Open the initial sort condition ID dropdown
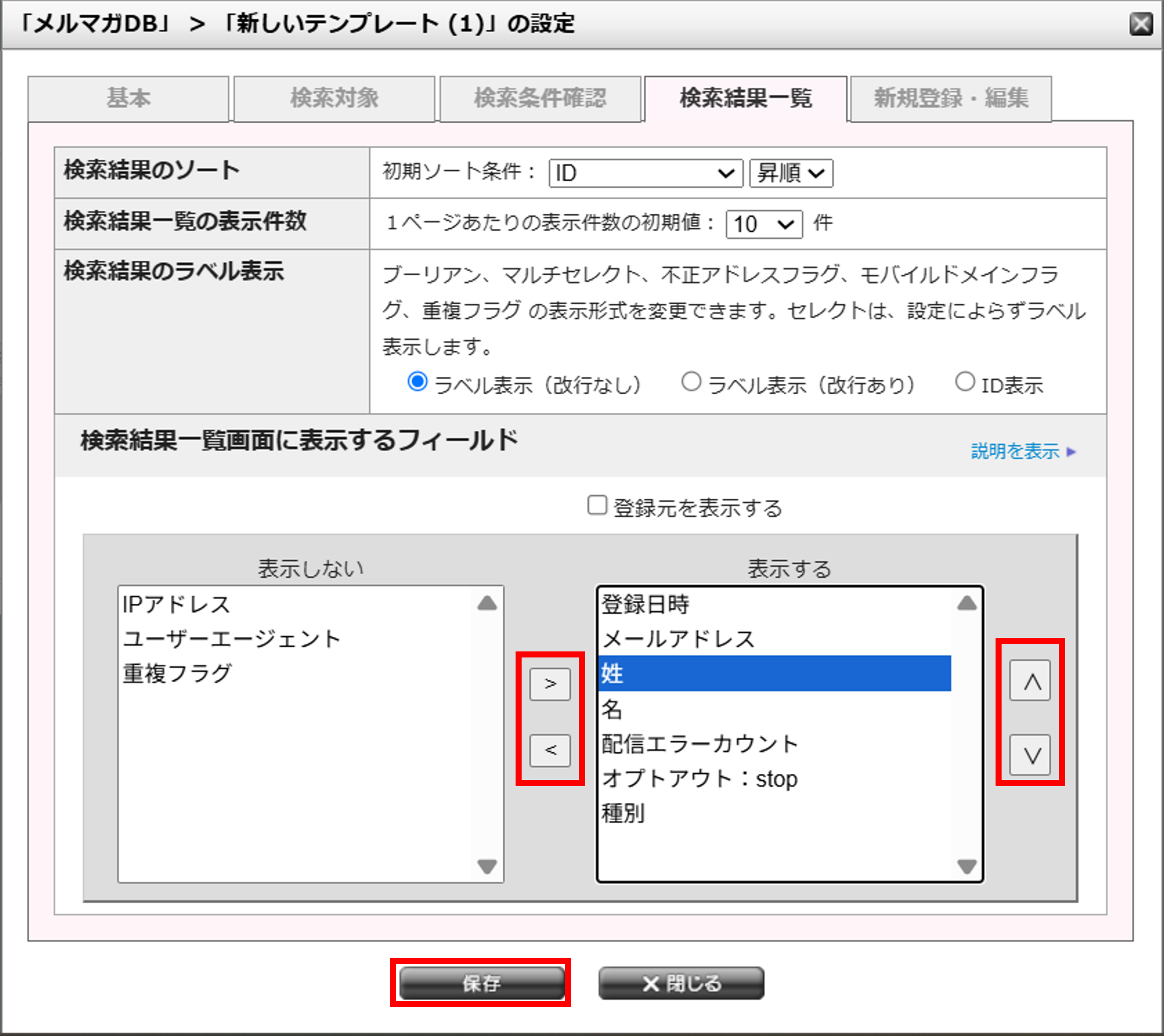This screenshot has height=1036, width=1164. (x=645, y=173)
